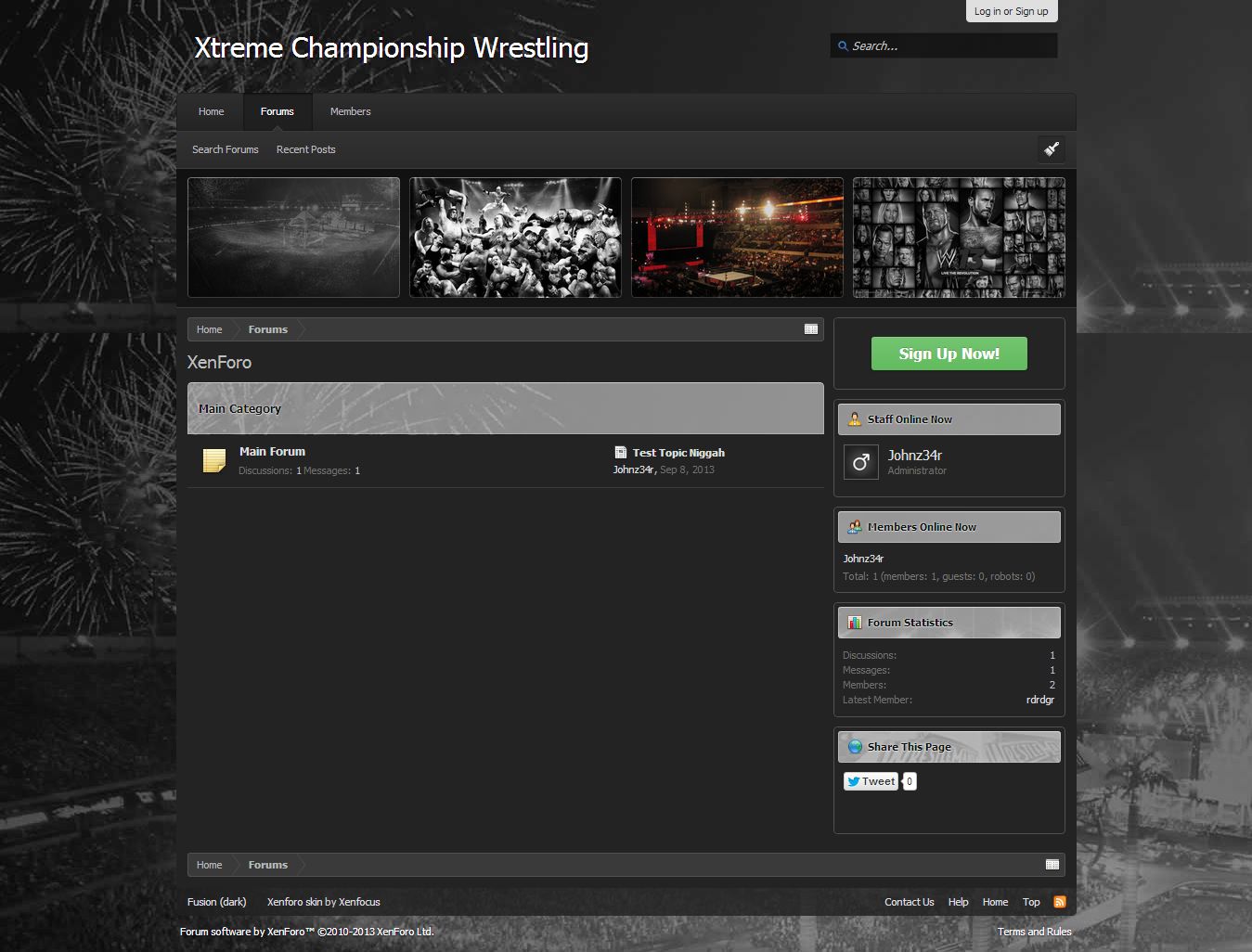Screen dimensions: 1252x952
Task: Click Johnz34r's avatar under Staff Online
Action: pyautogui.click(x=860, y=462)
